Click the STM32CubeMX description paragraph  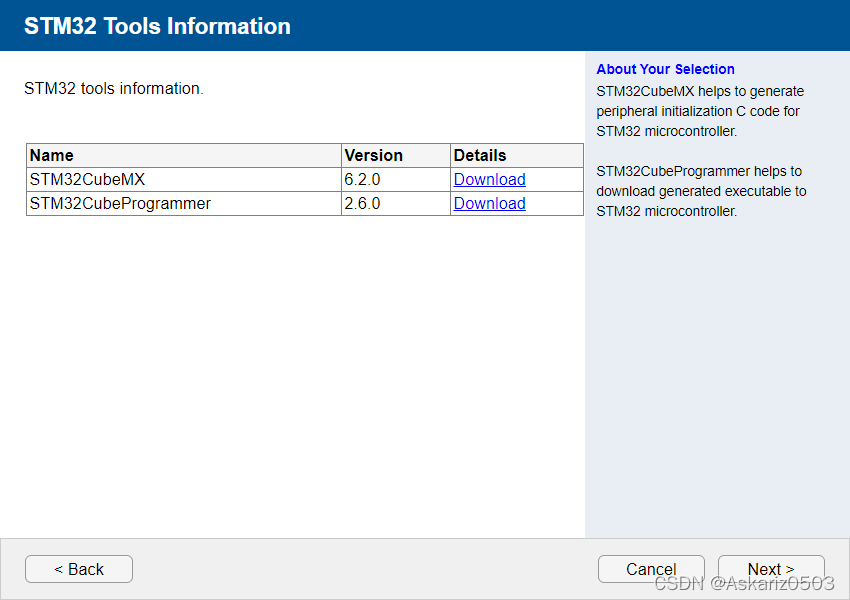click(x=700, y=111)
